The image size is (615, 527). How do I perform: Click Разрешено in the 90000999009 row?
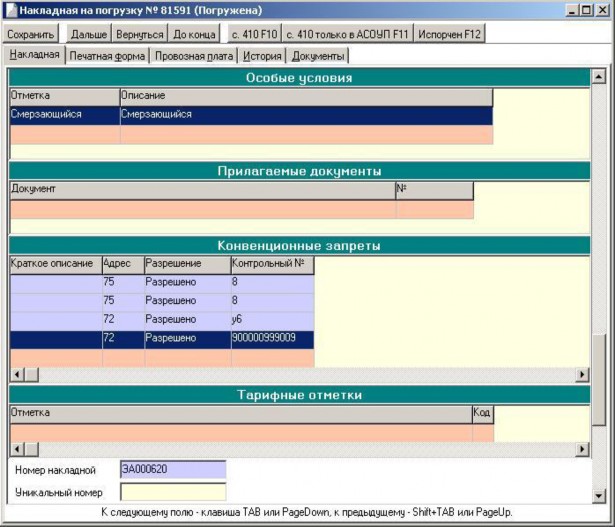(188, 339)
